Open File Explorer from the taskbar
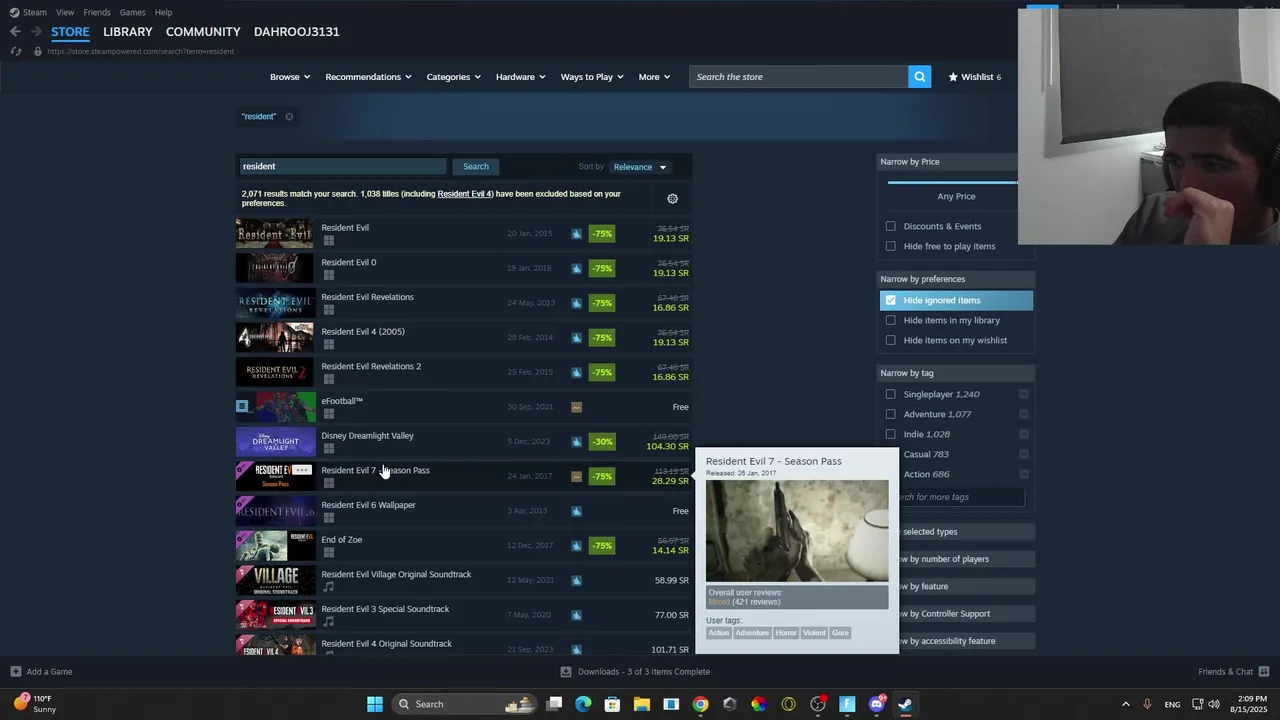 [x=642, y=704]
